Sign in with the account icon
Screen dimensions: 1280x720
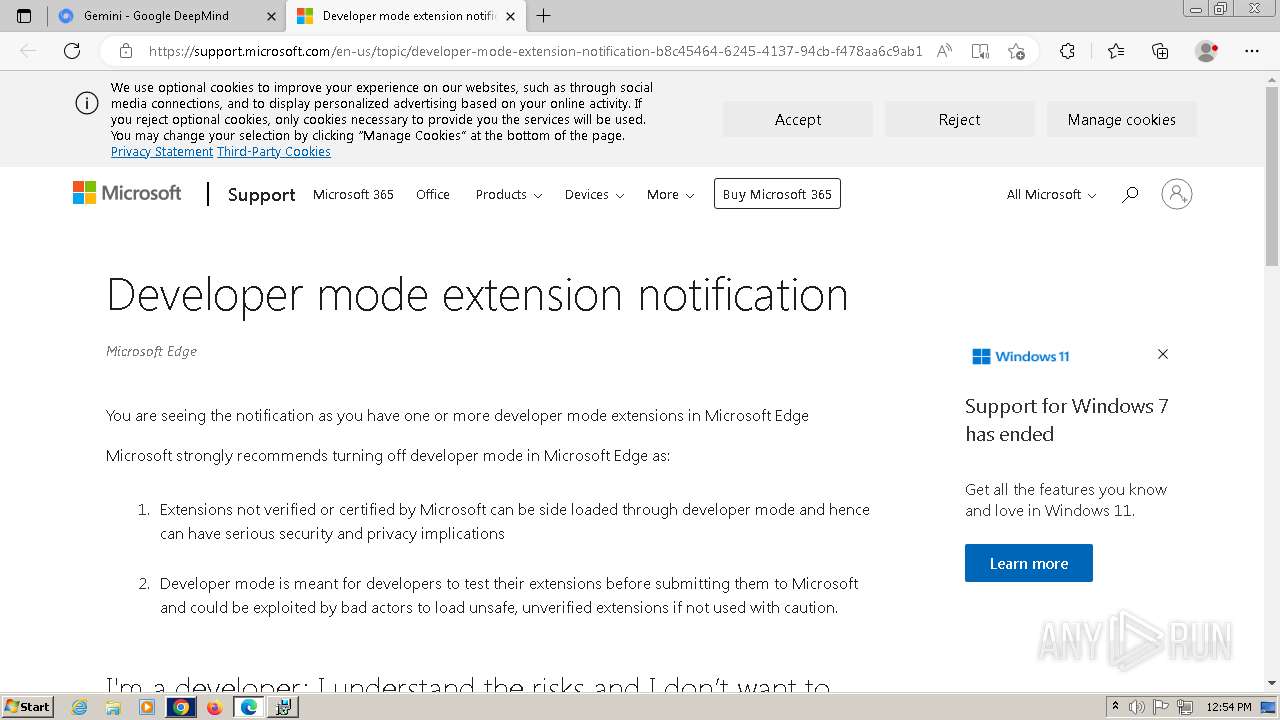pos(1177,194)
